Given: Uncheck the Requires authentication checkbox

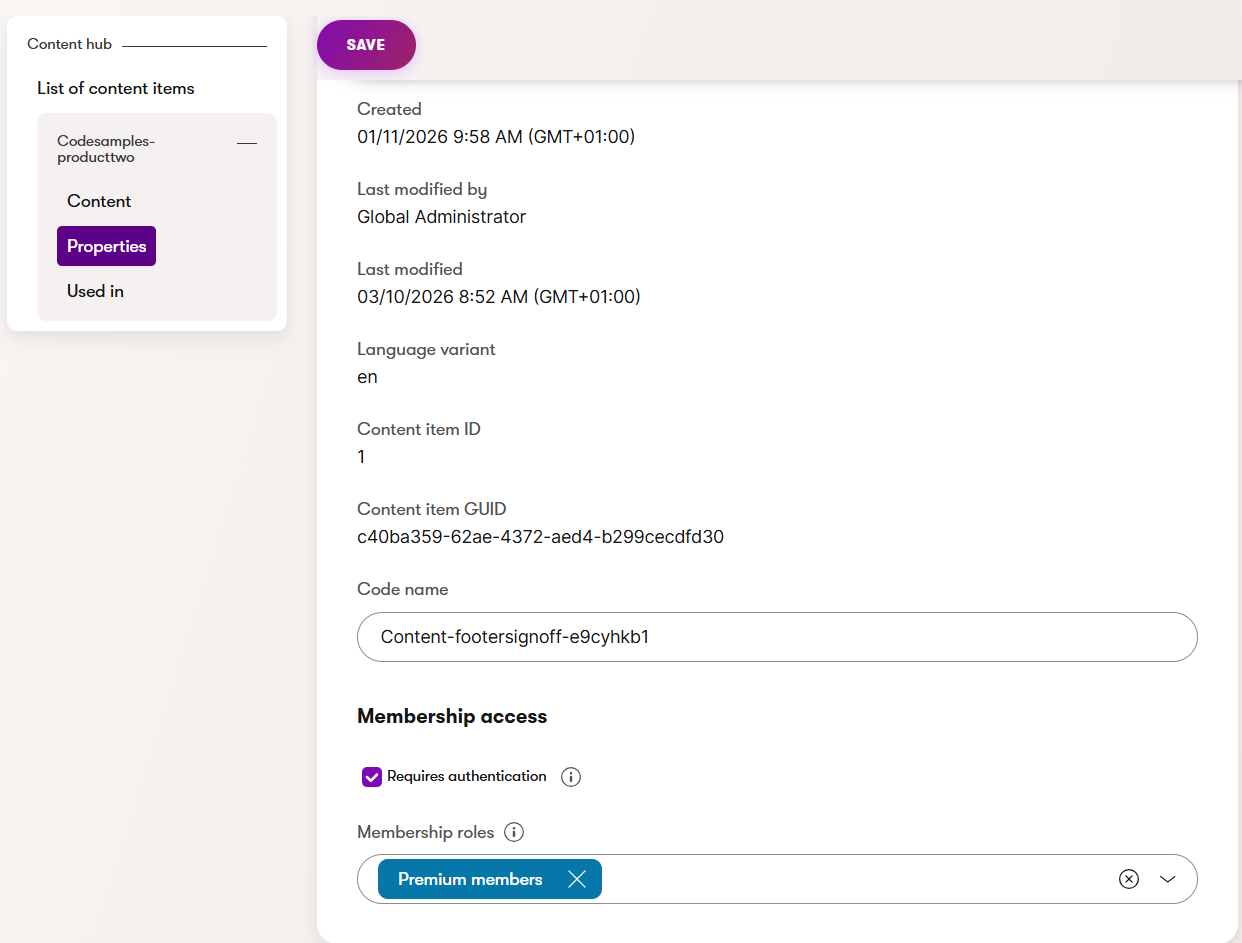Looking at the screenshot, I should pos(371,776).
